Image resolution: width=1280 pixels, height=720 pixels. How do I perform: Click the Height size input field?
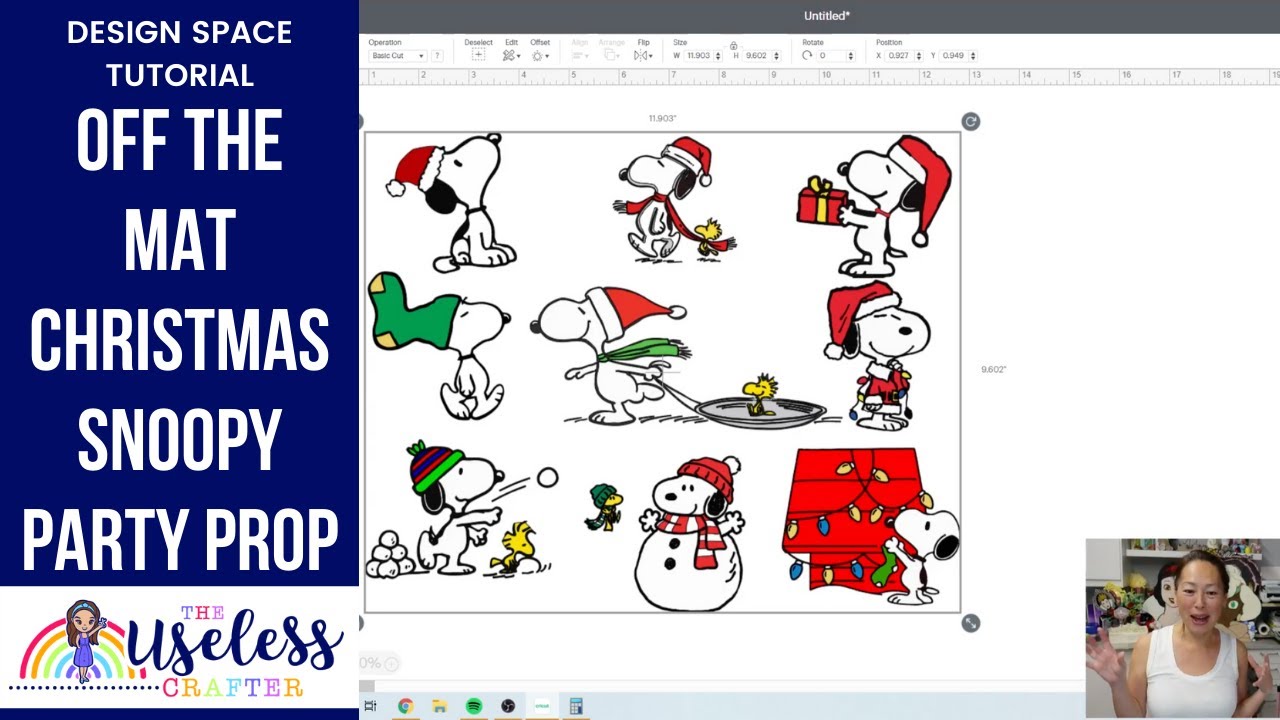(x=756, y=56)
